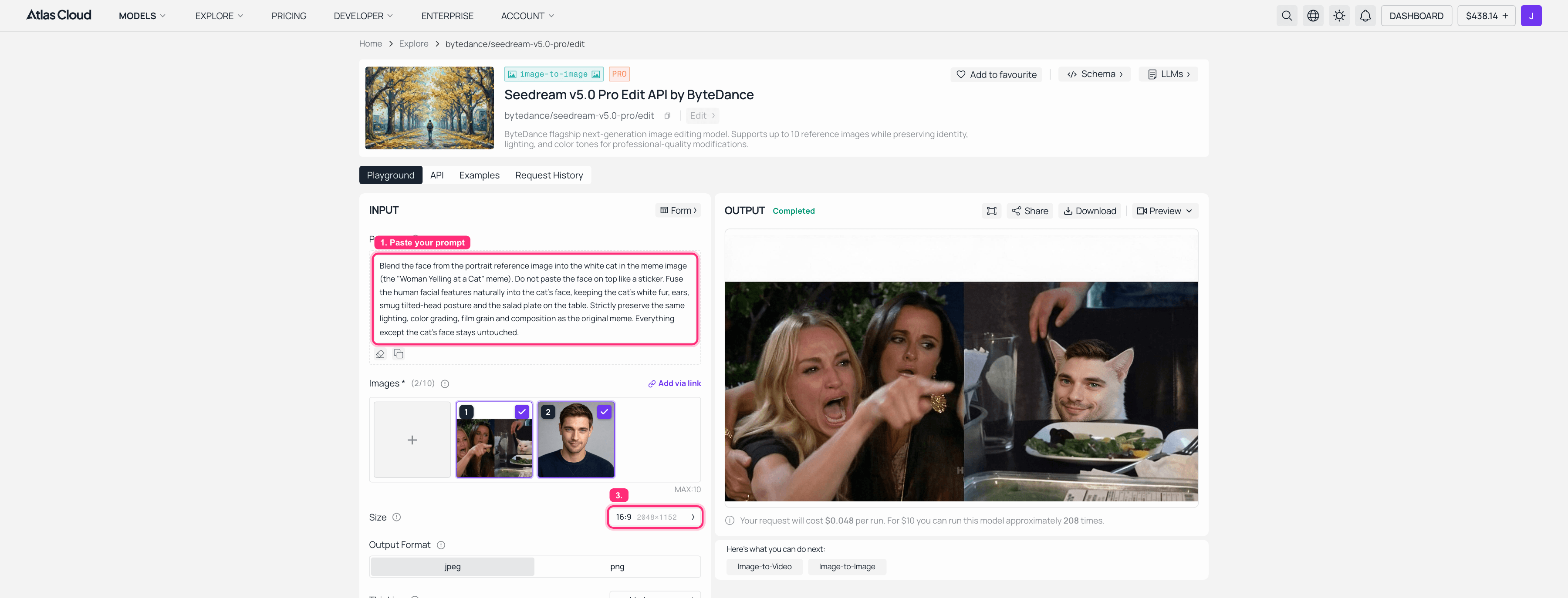Open the PRICING menu item
1568x598 pixels.
tap(288, 16)
